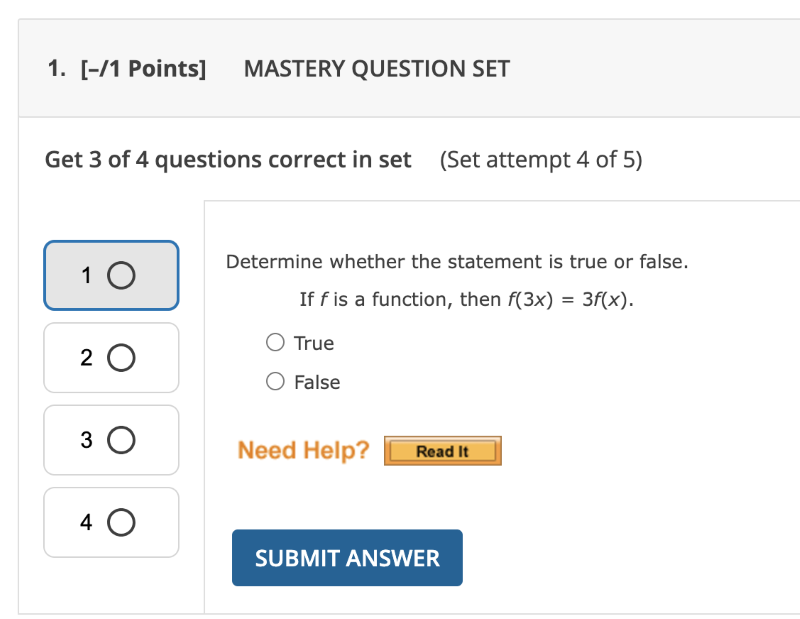The width and height of the screenshot is (800, 619).
Task: Click the status circle beside number 3
Action: point(121,439)
